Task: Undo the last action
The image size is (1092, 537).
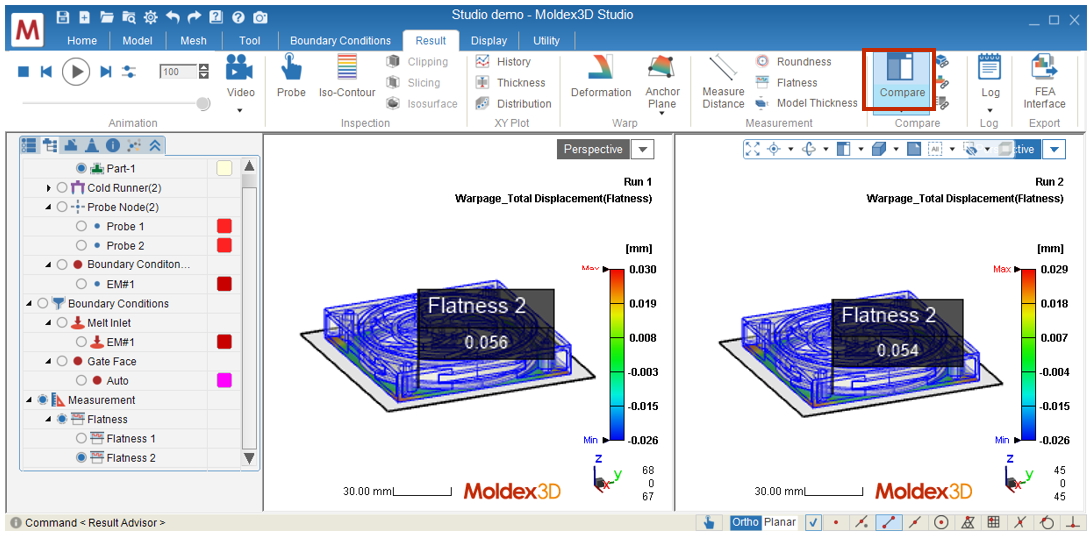Action: tap(173, 17)
